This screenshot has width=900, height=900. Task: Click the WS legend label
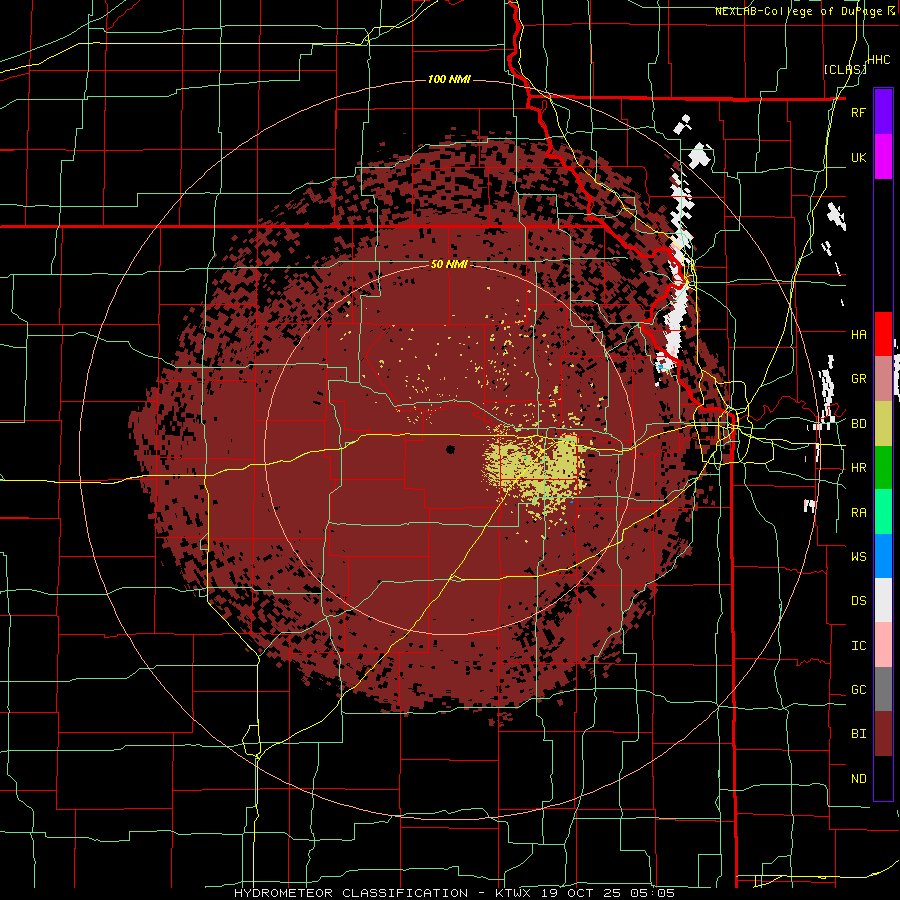coord(858,557)
